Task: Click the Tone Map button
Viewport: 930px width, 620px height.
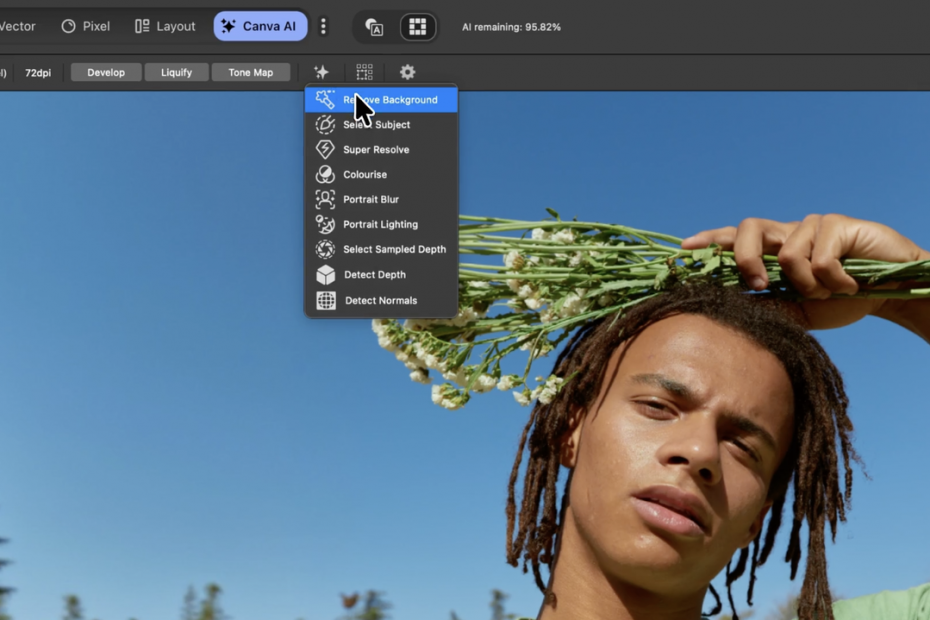Action: coord(250,72)
